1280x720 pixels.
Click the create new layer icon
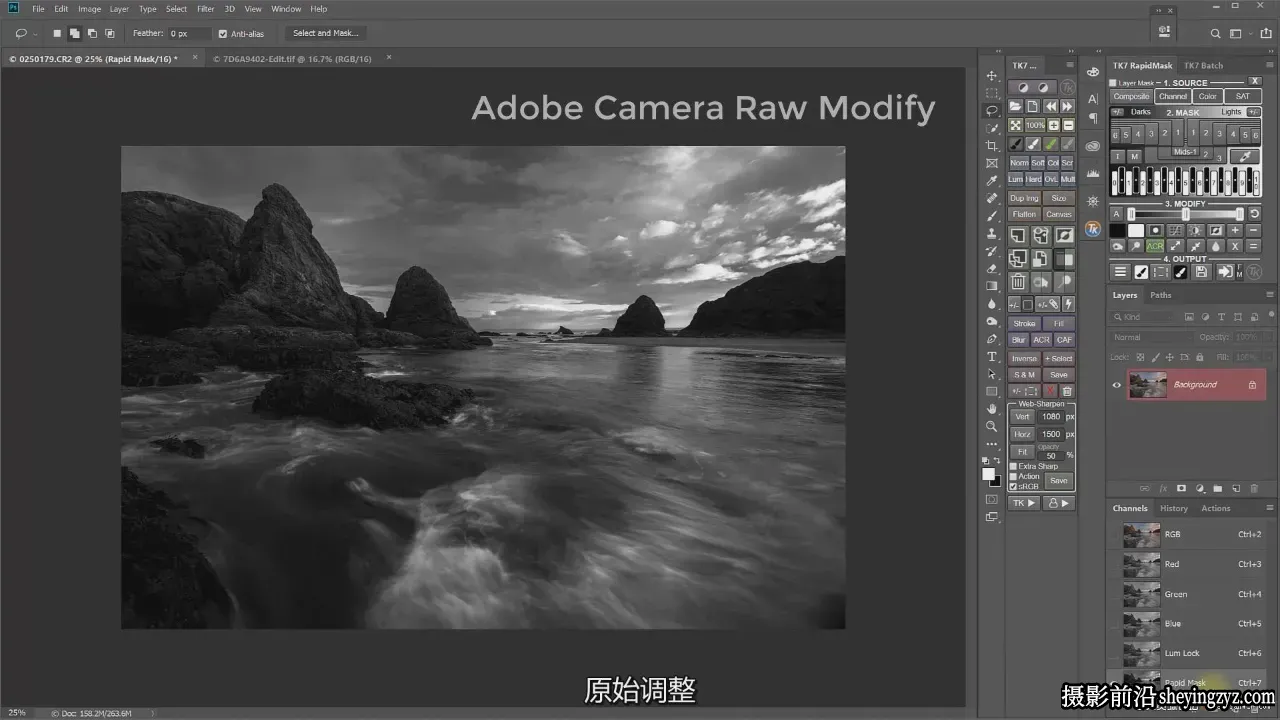click(1236, 489)
